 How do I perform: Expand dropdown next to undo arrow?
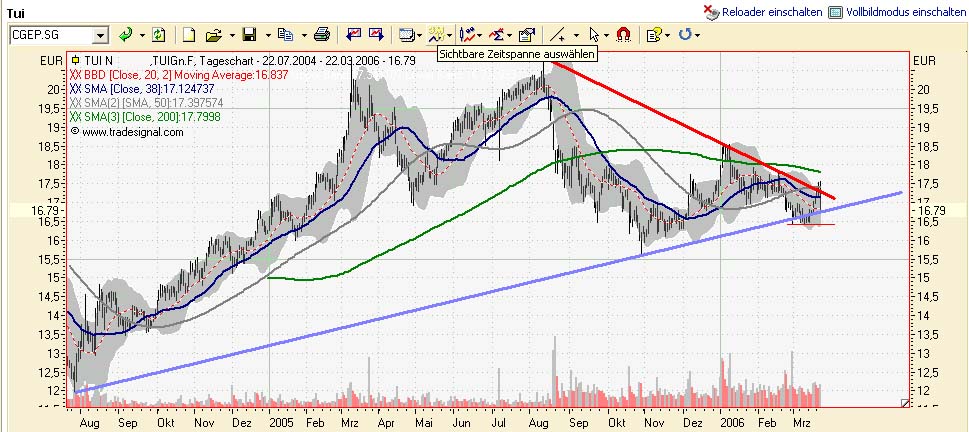(698, 35)
